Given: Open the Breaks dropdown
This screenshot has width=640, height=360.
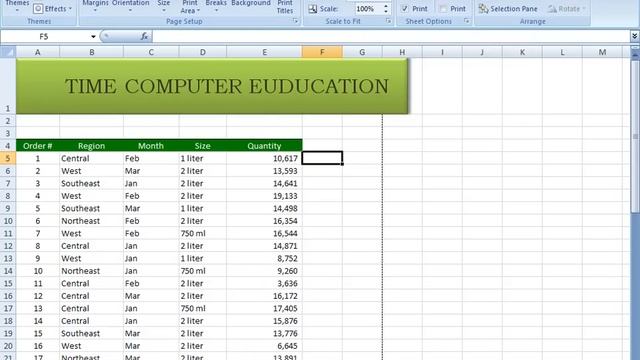Looking at the screenshot, I should (216, 6).
